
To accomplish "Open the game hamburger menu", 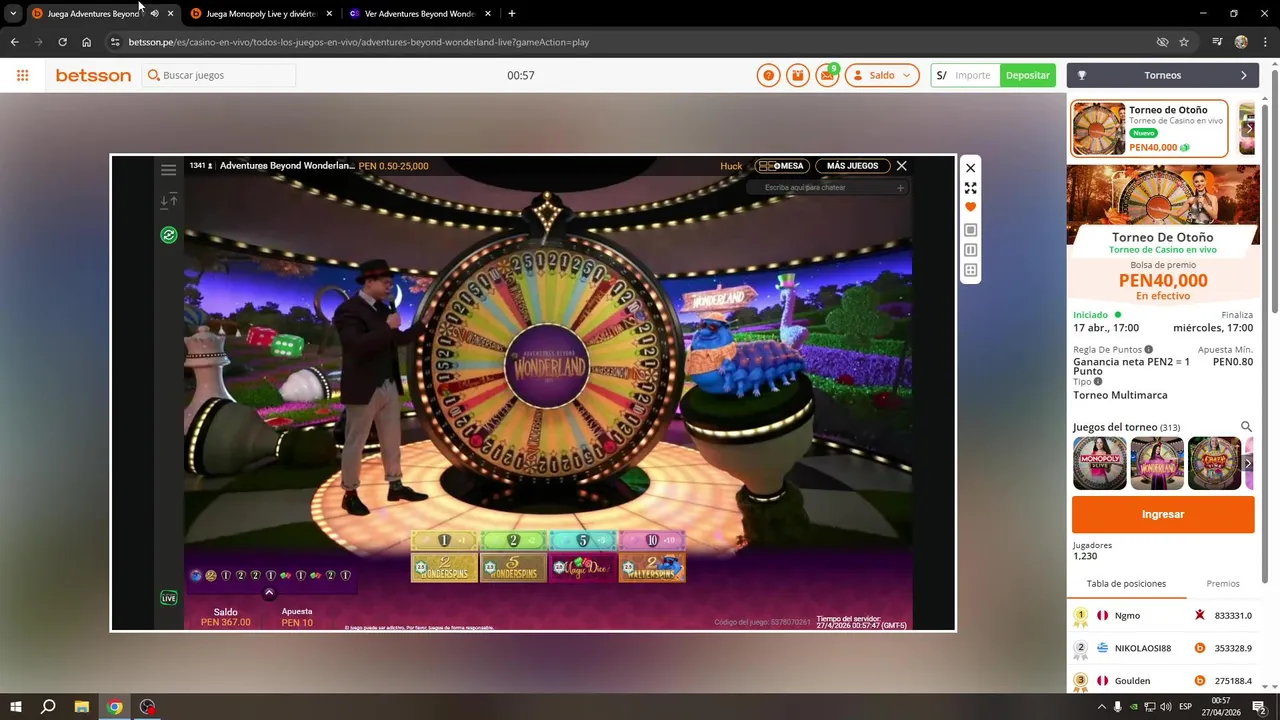I will coord(168,170).
